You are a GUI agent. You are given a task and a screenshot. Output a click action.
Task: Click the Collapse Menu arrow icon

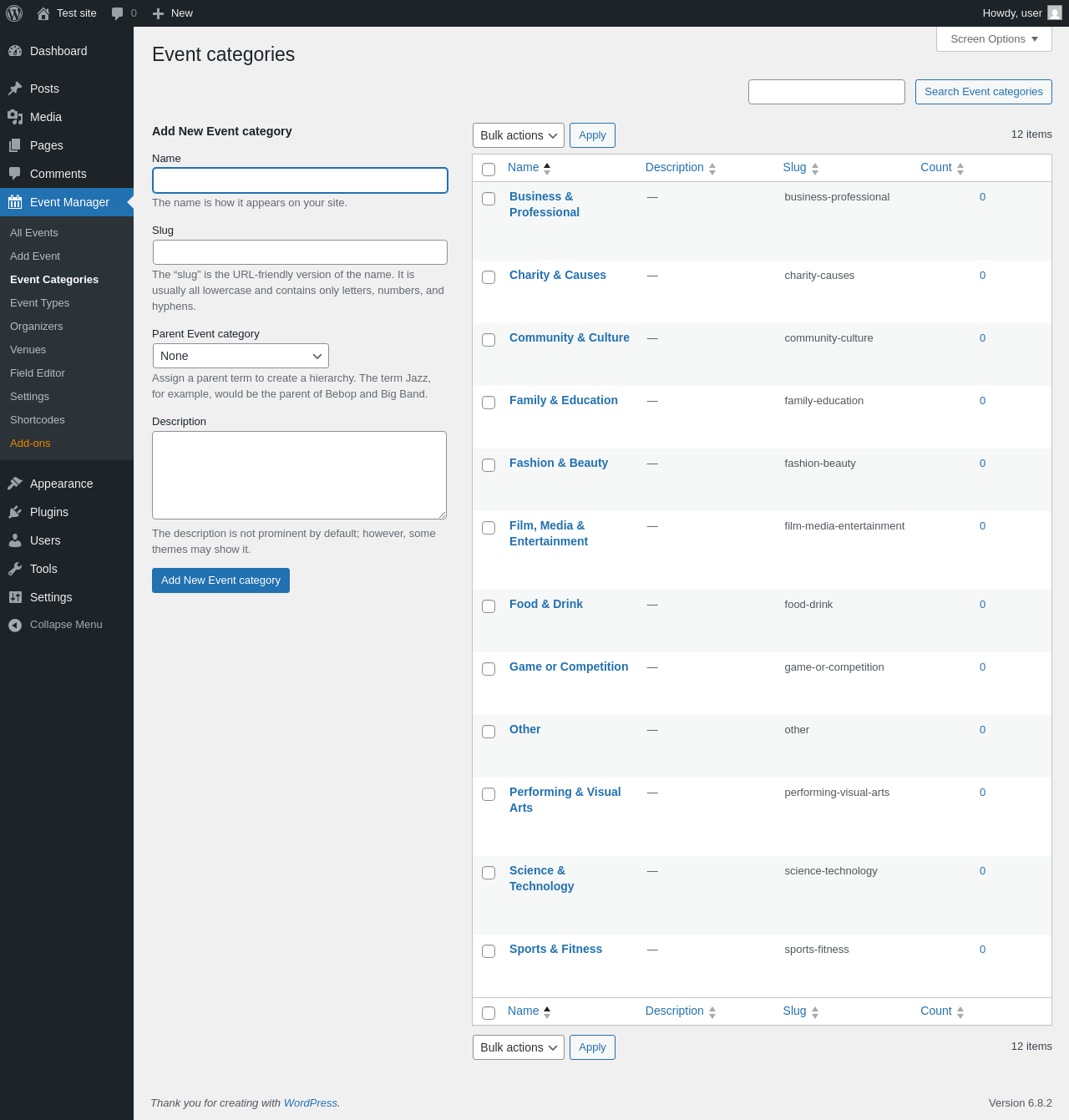pyautogui.click(x=15, y=625)
